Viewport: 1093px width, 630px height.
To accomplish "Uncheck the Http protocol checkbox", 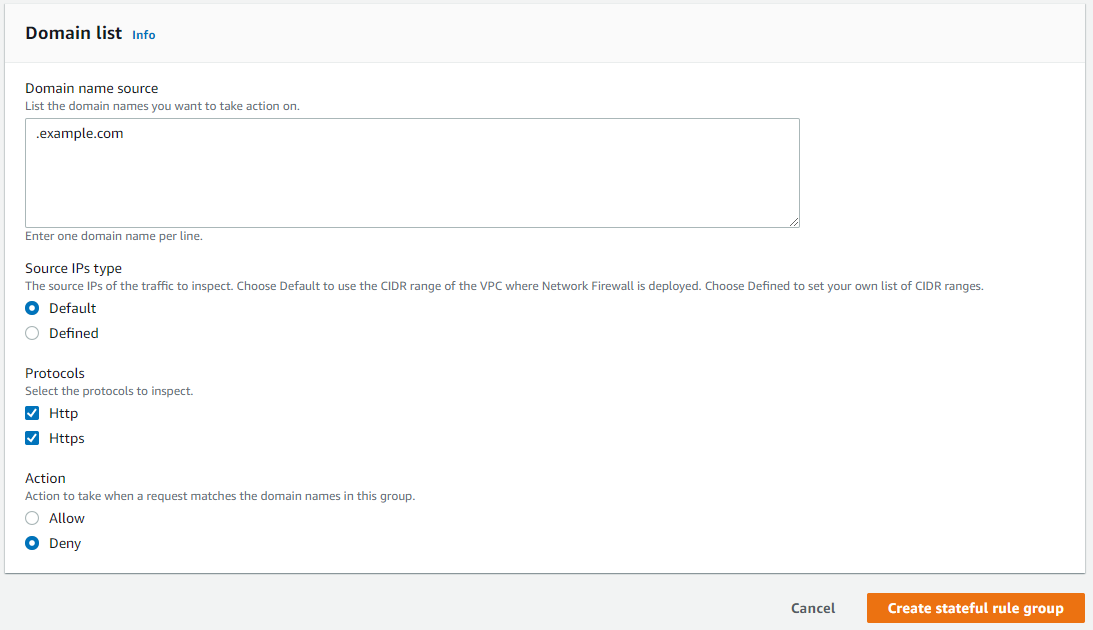I will 32,412.
